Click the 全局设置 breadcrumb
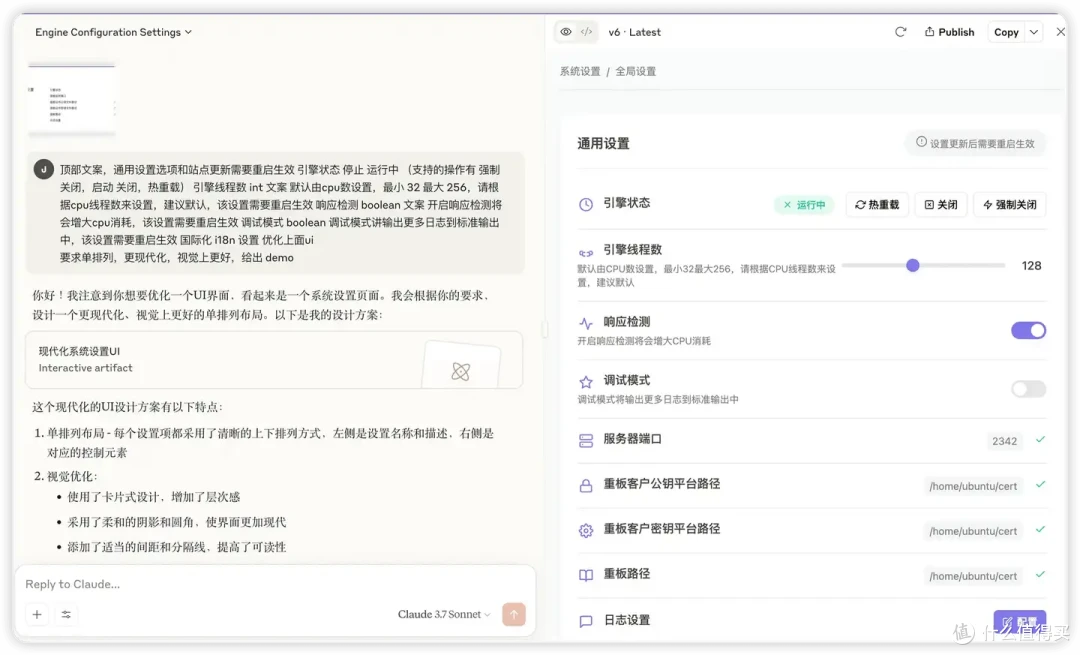 [x=635, y=71]
